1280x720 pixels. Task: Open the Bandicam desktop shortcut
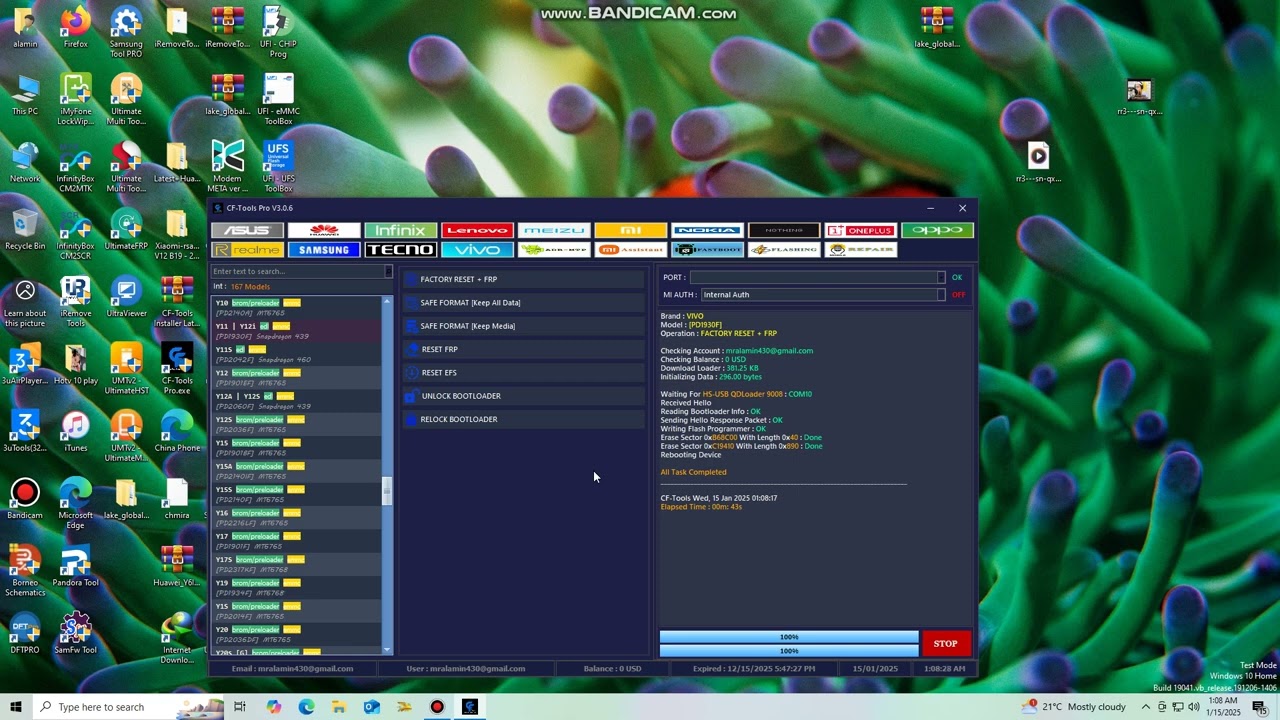25,499
